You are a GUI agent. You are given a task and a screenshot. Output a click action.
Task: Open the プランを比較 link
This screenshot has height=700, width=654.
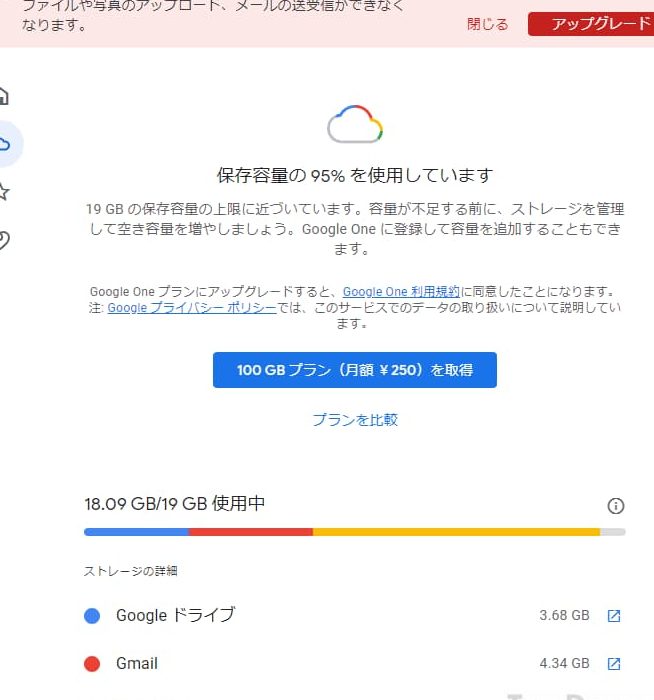pyautogui.click(x=355, y=420)
